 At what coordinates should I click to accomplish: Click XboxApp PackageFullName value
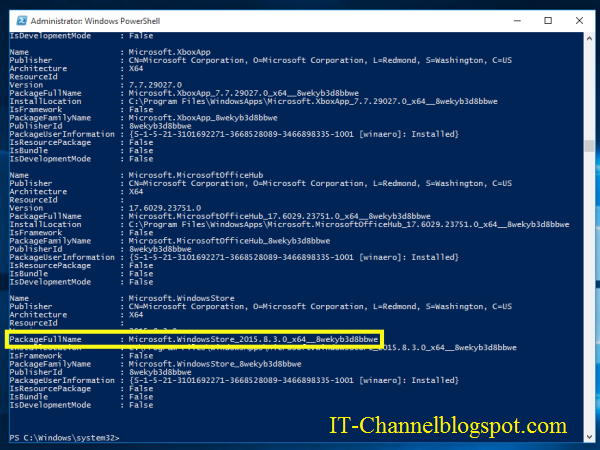[244, 93]
